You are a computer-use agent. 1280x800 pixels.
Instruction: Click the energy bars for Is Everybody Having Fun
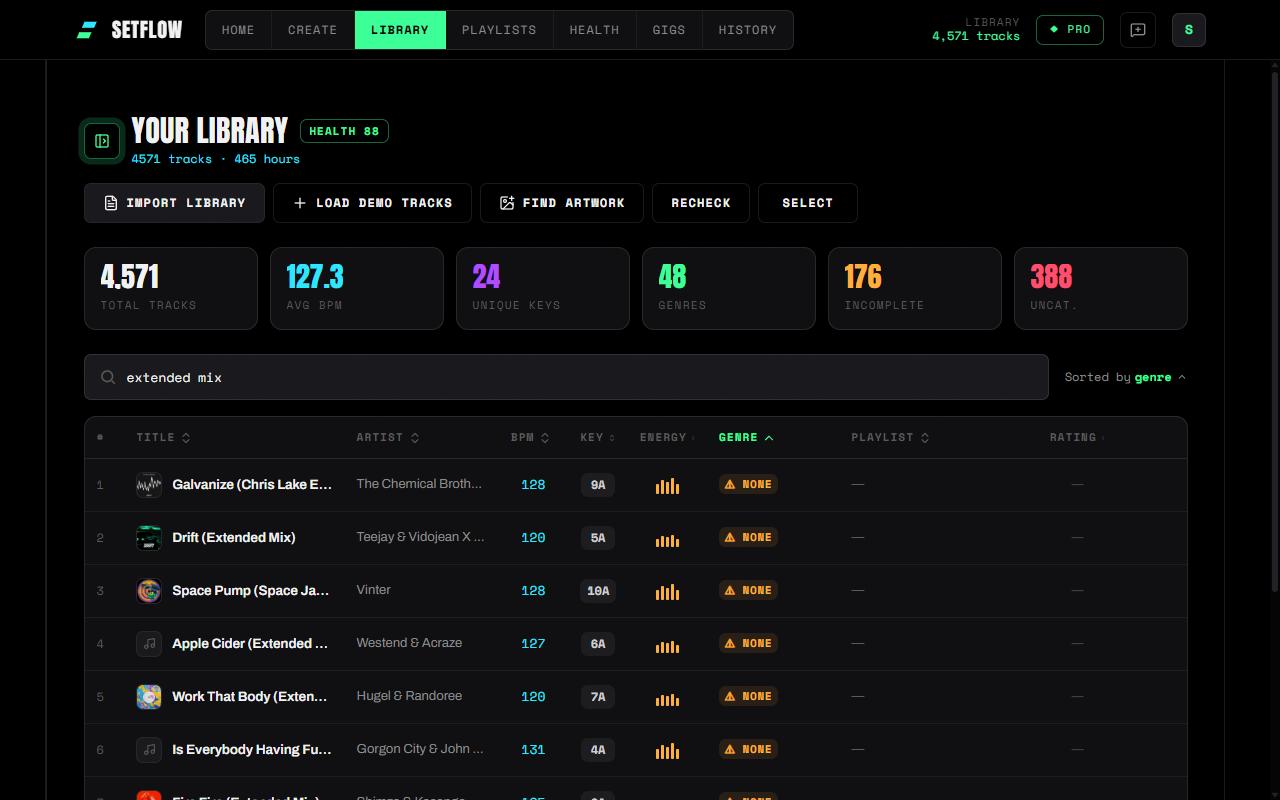(667, 750)
